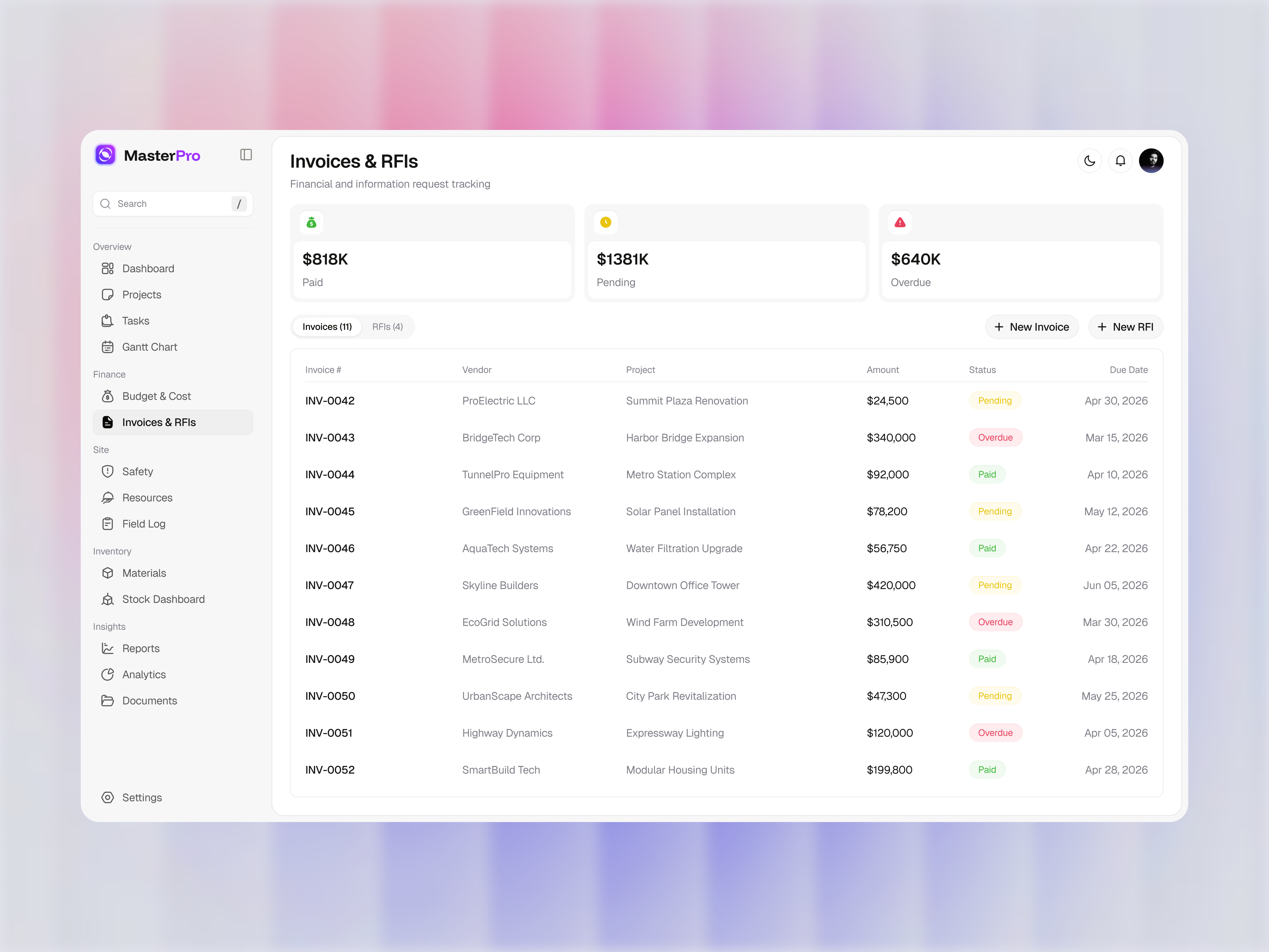This screenshot has width=1269, height=952.
Task: Click amount $420,000 for INV-0047
Action: pyautogui.click(x=891, y=585)
